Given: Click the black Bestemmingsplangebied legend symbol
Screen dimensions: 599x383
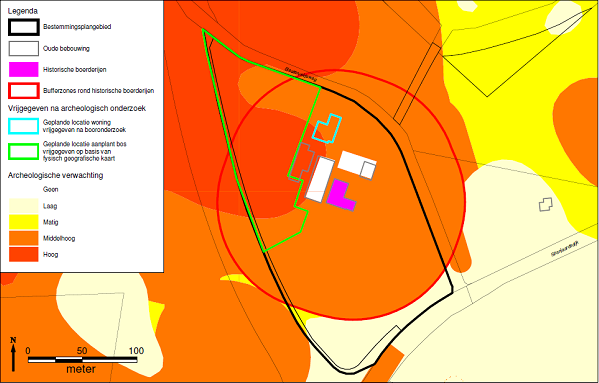Looking at the screenshot, I should coord(24,27).
